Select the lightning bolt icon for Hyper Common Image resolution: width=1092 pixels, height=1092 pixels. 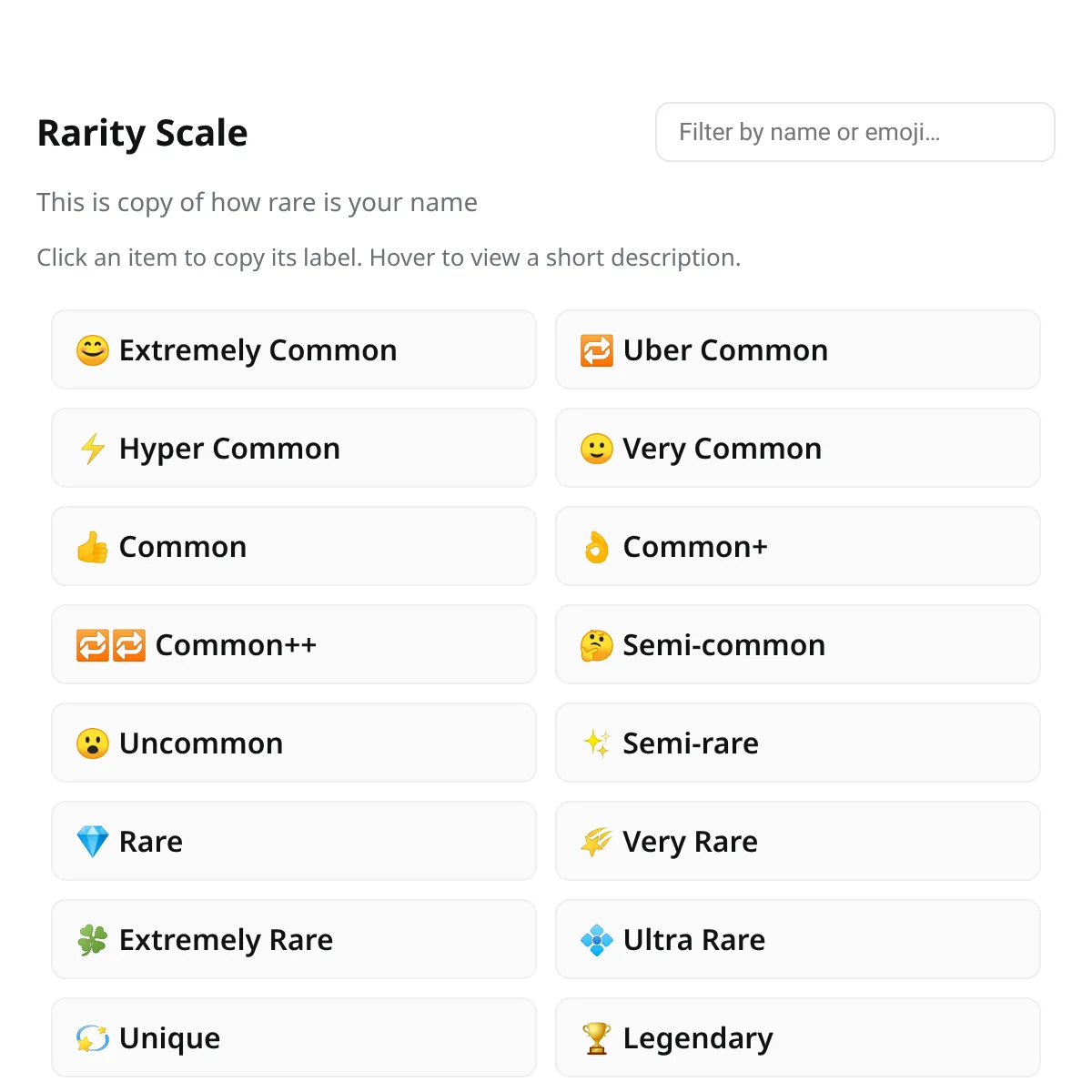coord(92,448)
